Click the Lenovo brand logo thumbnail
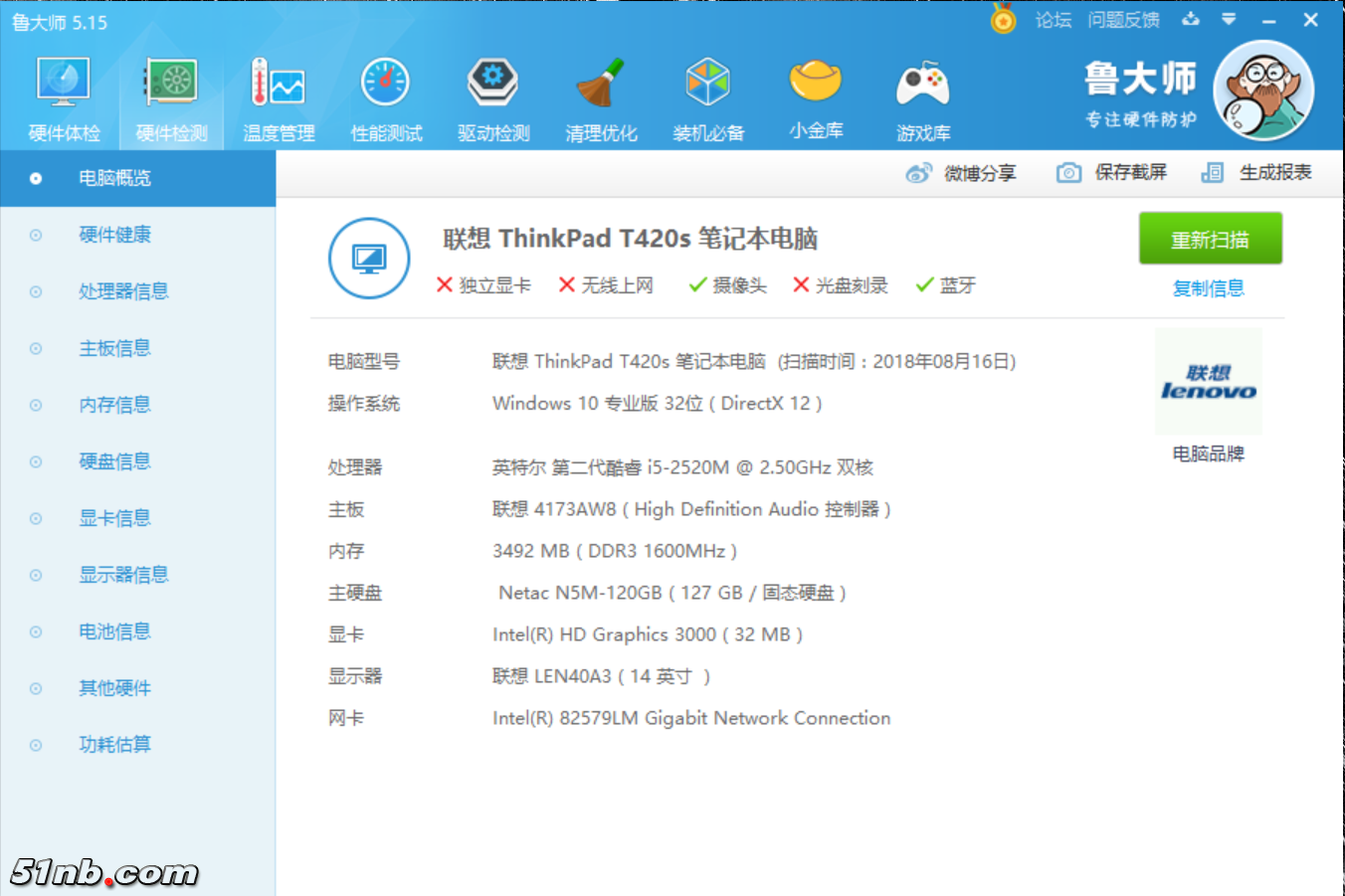Viewport: 1345px width, 896px height. pos(1208,383)
